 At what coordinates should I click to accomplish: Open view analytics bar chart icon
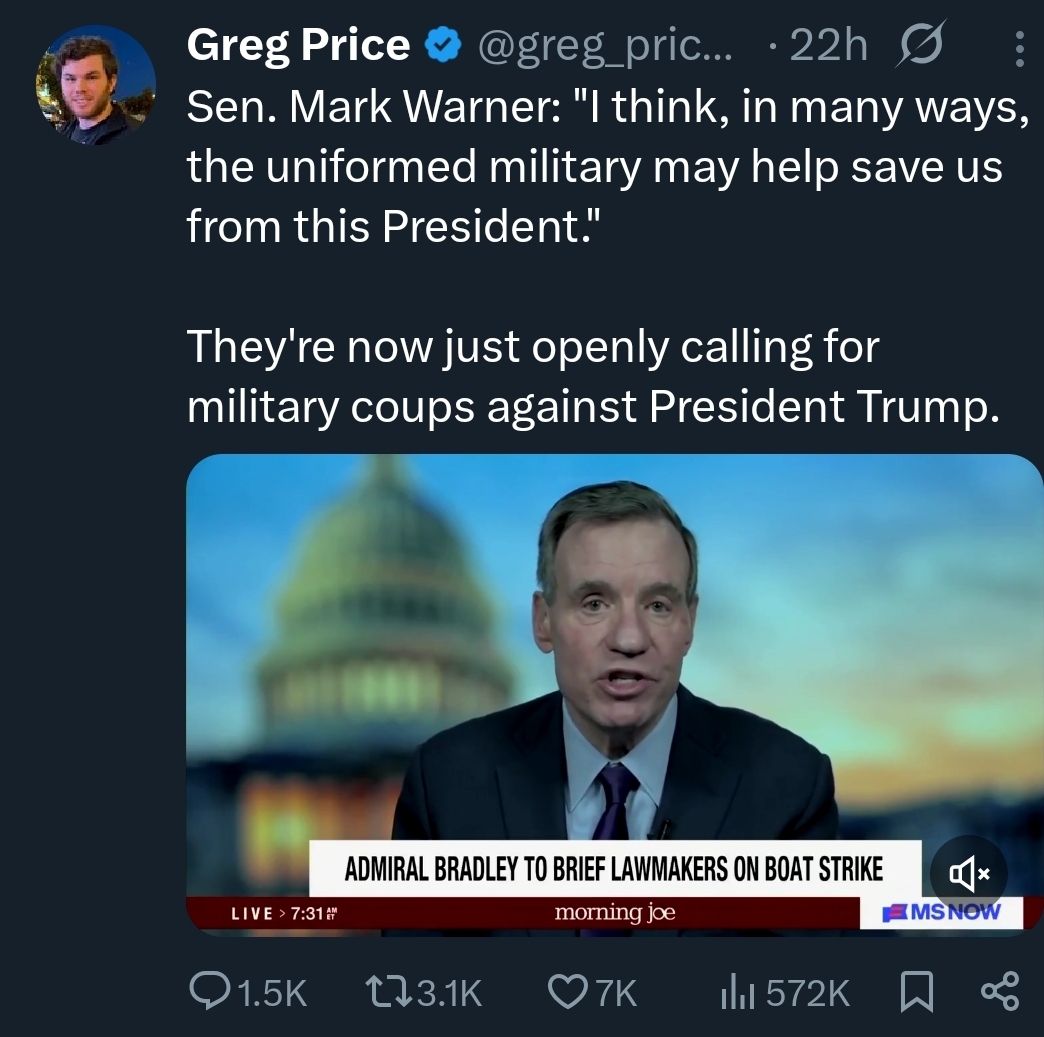[x=737, y=991]
